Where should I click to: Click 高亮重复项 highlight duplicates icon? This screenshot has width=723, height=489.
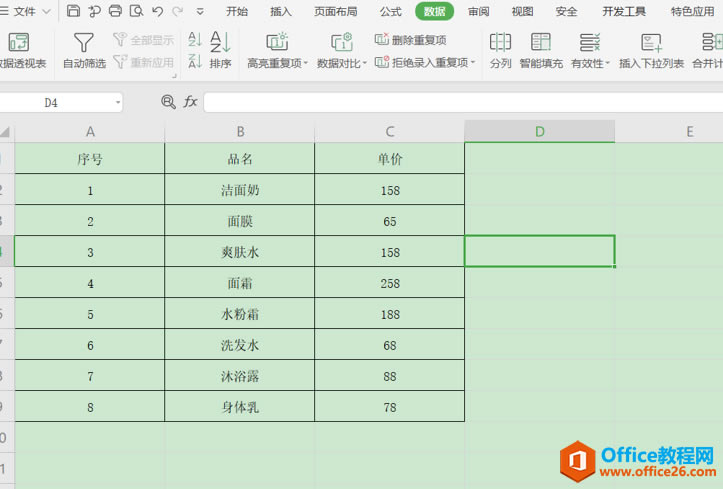coord(277,42)
